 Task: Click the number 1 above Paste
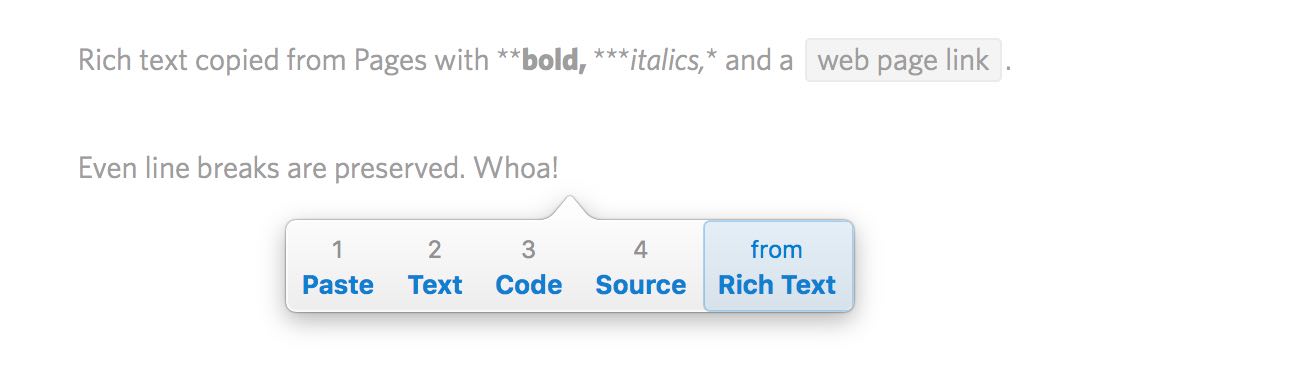tap(338, 249)
